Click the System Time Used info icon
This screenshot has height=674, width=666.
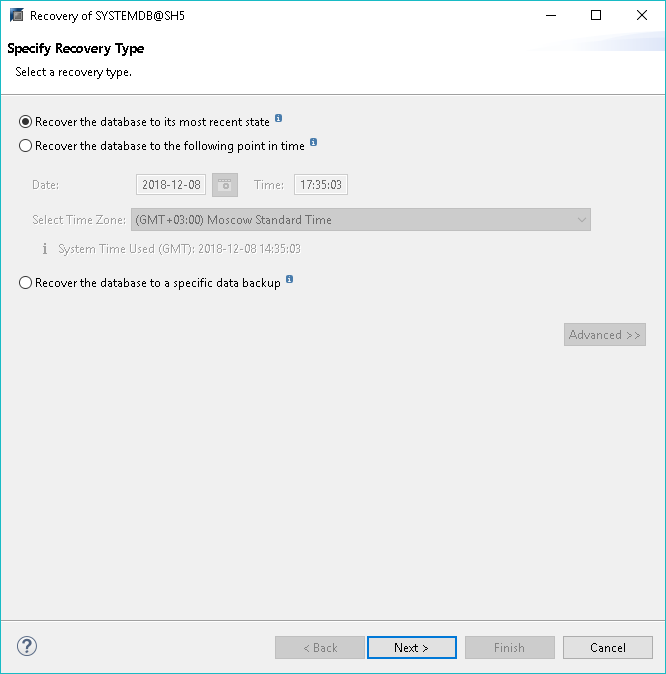point(45,249)
